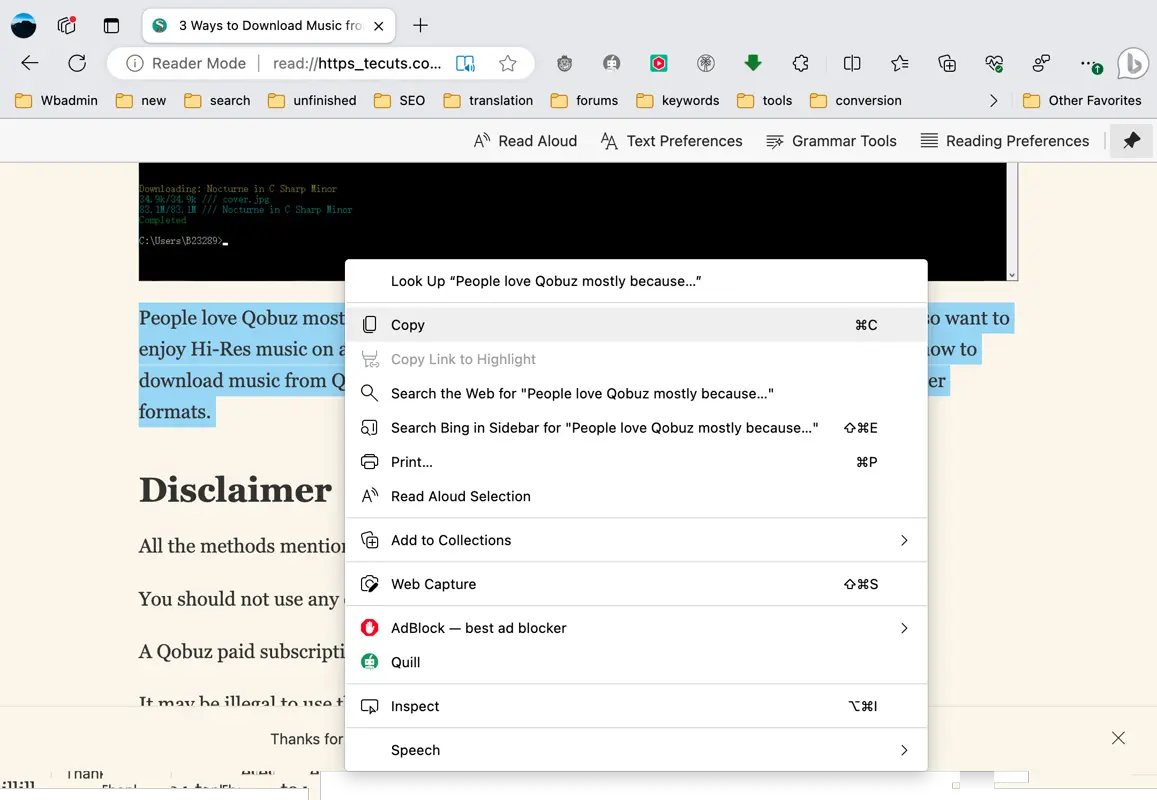Open the SEO bookmarks folder
This screenshot has width=1157, height=800.
point(399,100)
